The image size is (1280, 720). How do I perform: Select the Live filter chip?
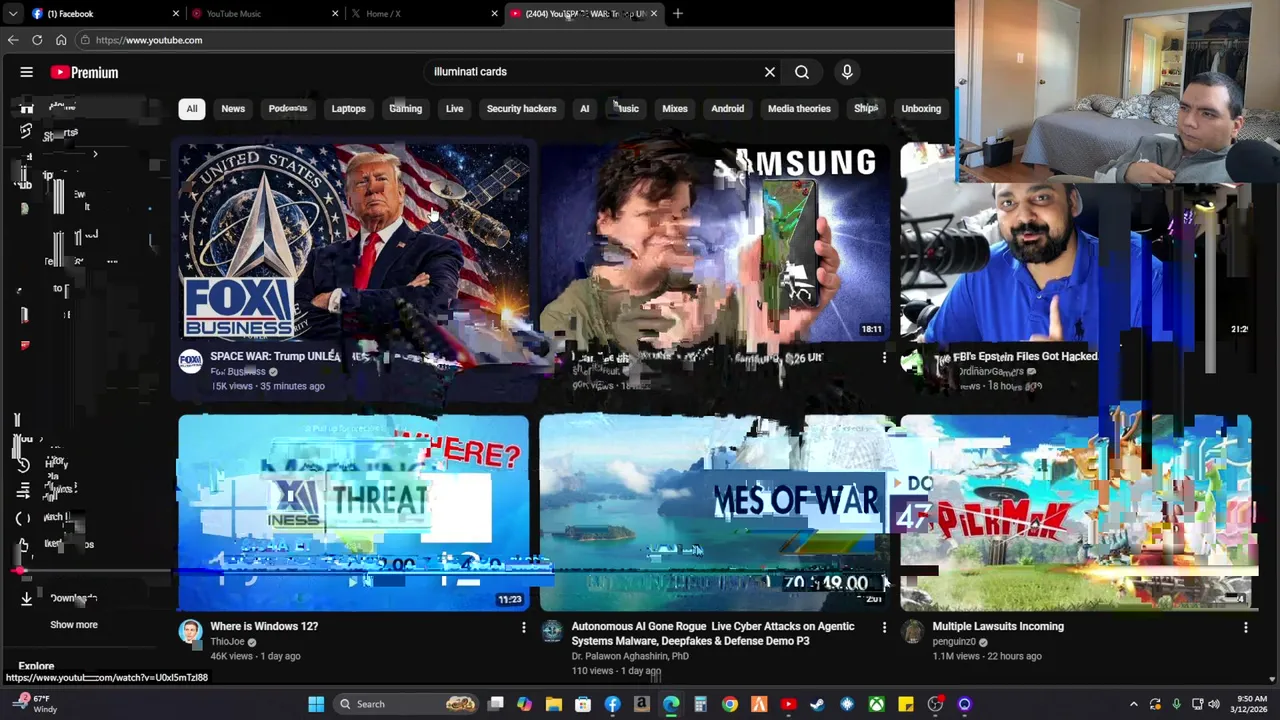pos(454,108)
